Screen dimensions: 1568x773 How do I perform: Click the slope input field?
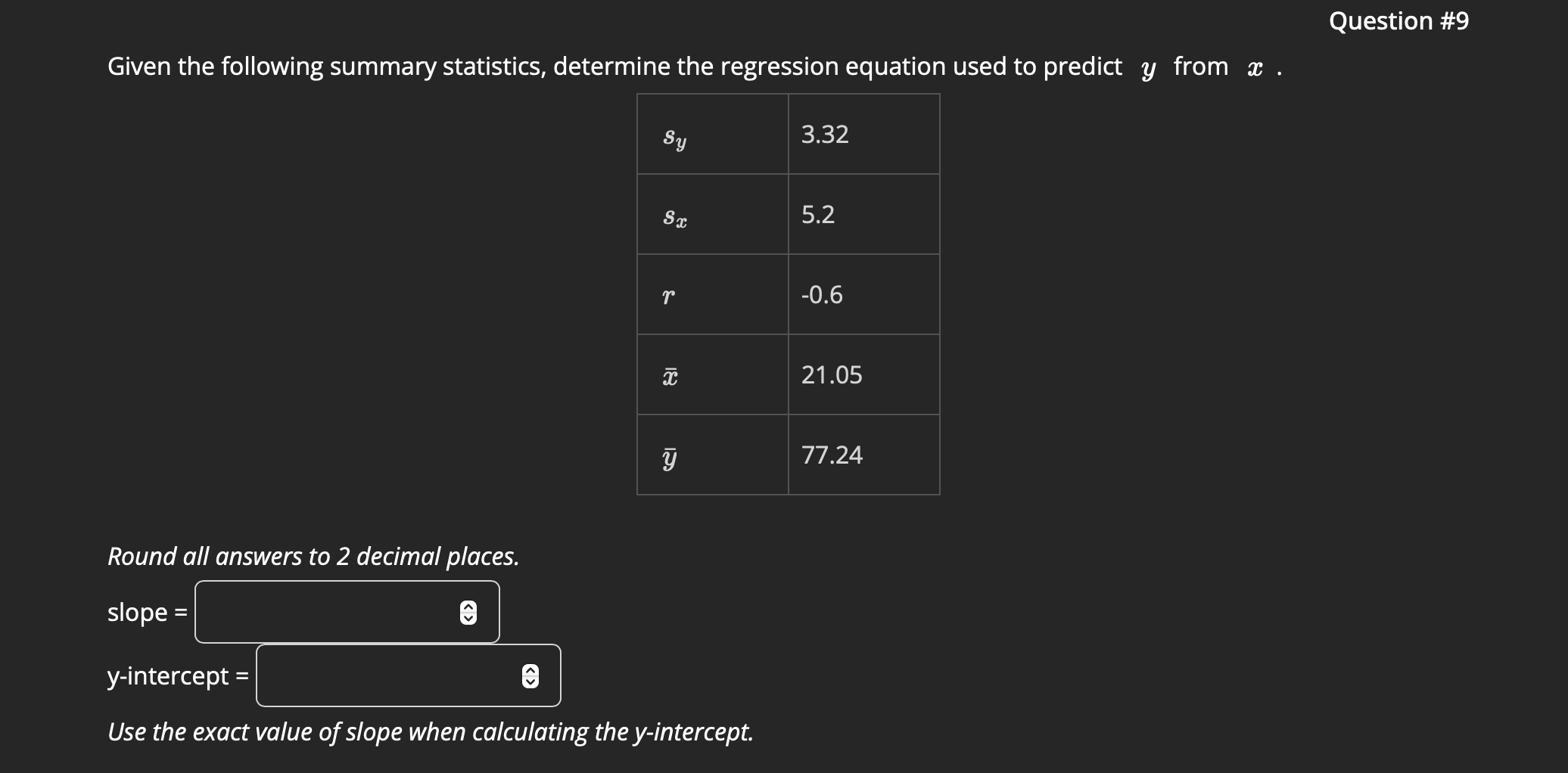(333, 611)
